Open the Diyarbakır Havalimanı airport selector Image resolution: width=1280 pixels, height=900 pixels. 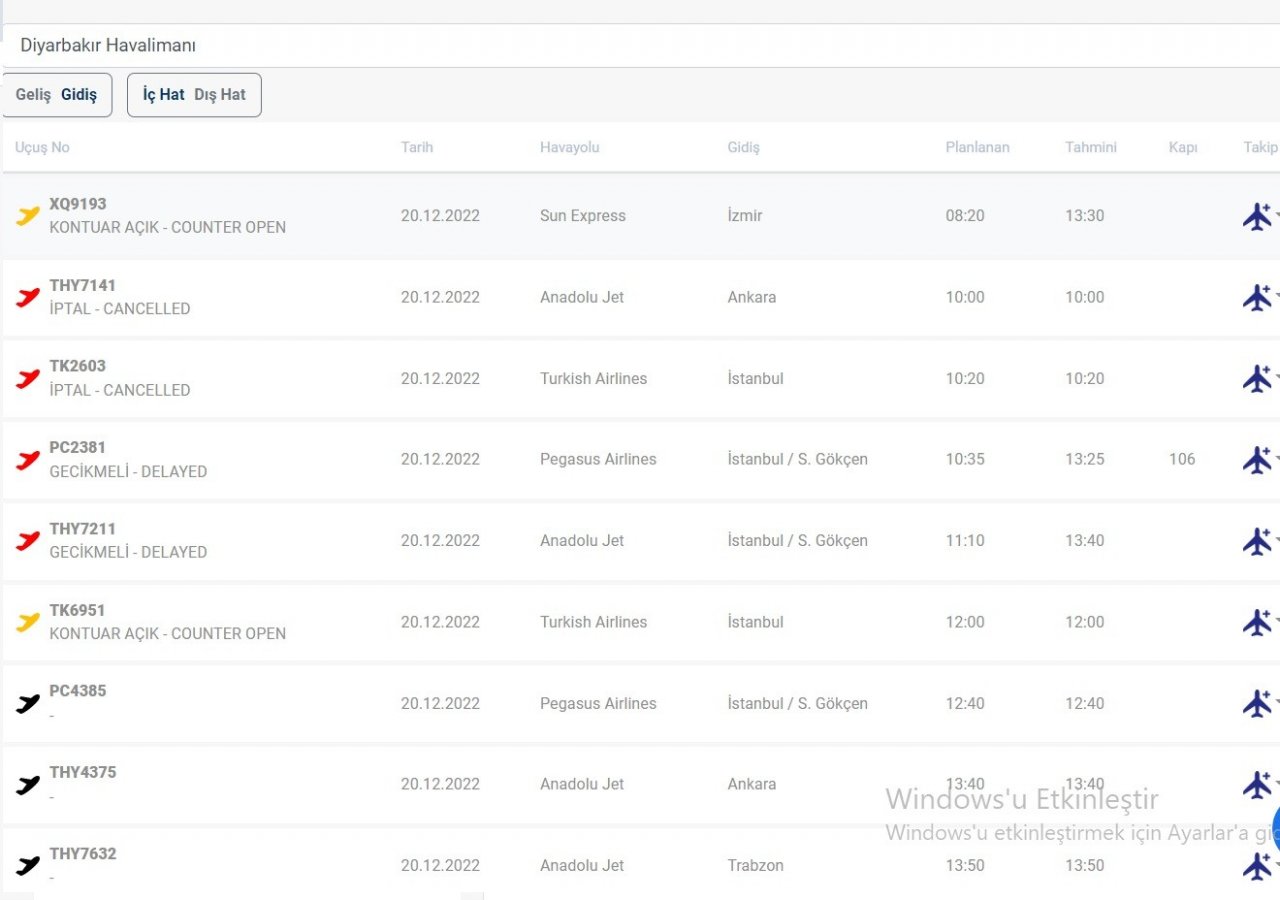pos(108,46)
